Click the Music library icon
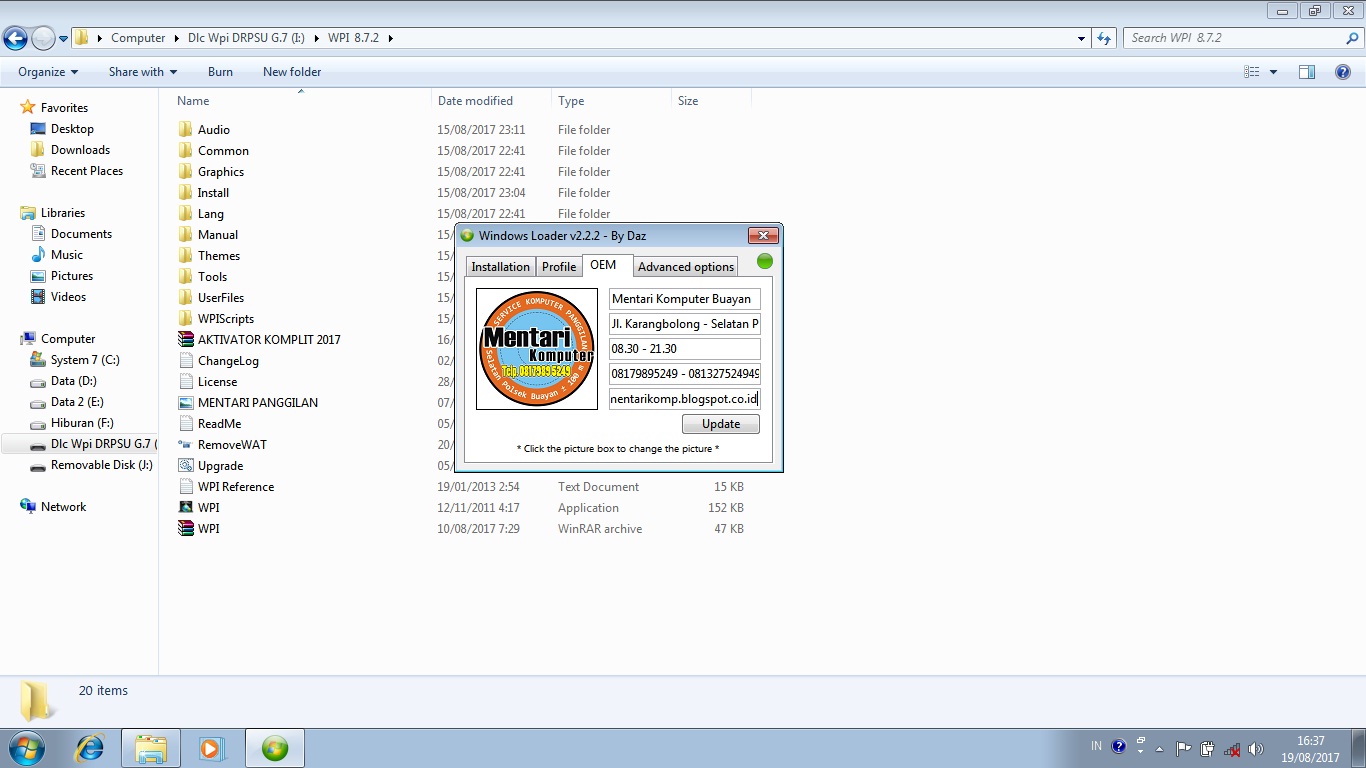This screenshot has height=768, width=1366. point(38,254)
